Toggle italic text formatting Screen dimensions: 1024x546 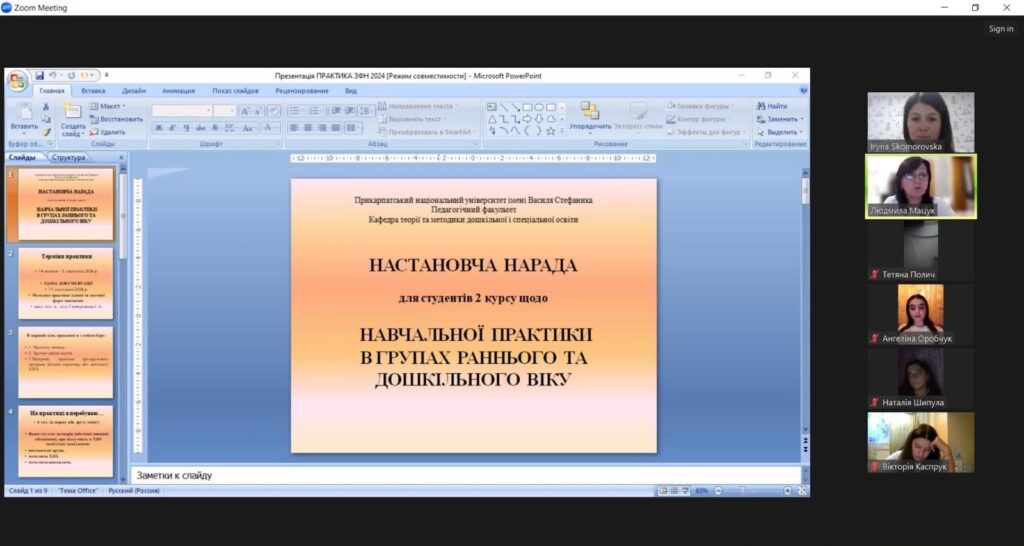[173, 128]
